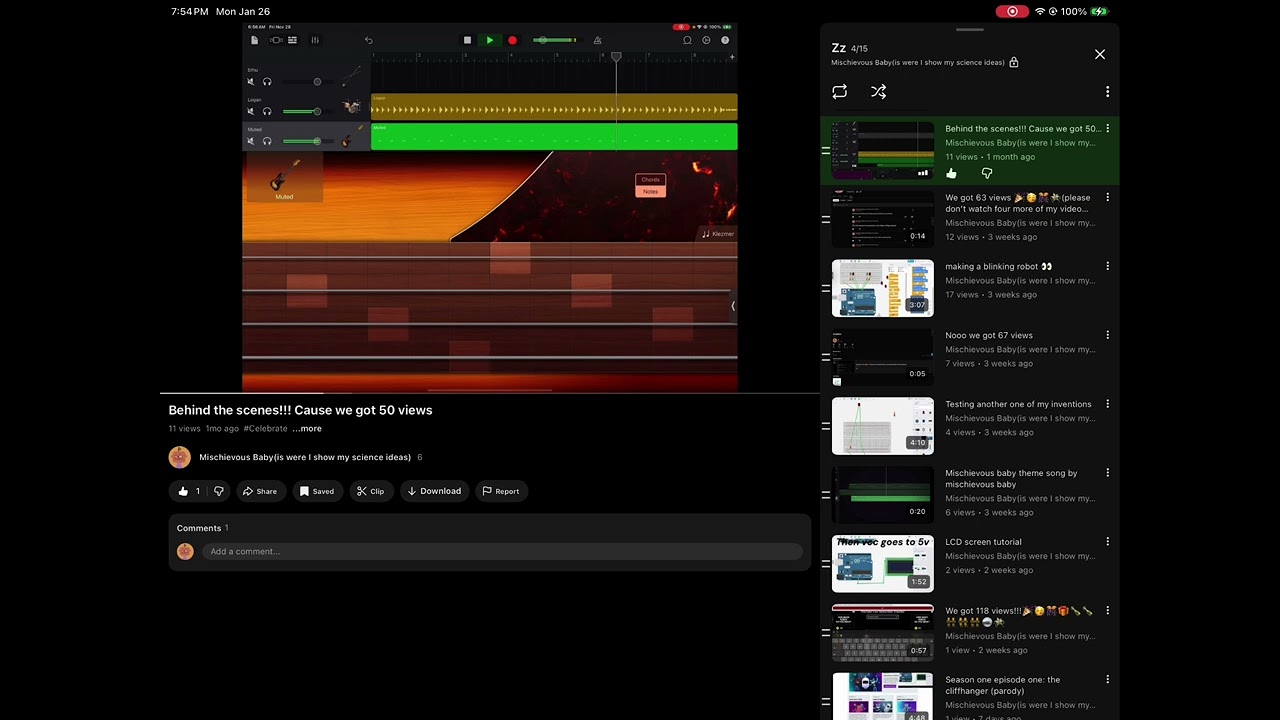1280x720 pixels.
Task: Mute the Loqan drum track
Action: coord(251,111)
